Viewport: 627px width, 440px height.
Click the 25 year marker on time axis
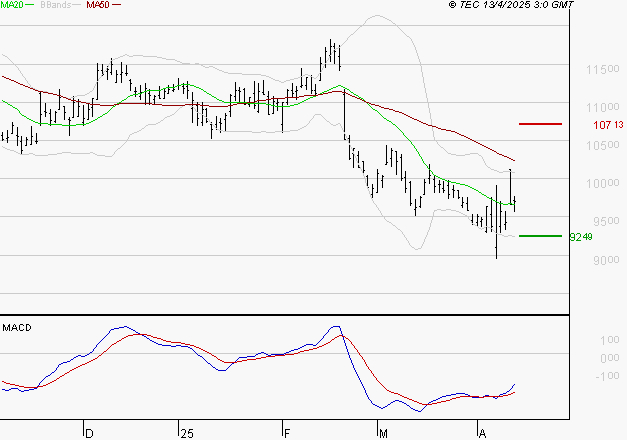187,434
